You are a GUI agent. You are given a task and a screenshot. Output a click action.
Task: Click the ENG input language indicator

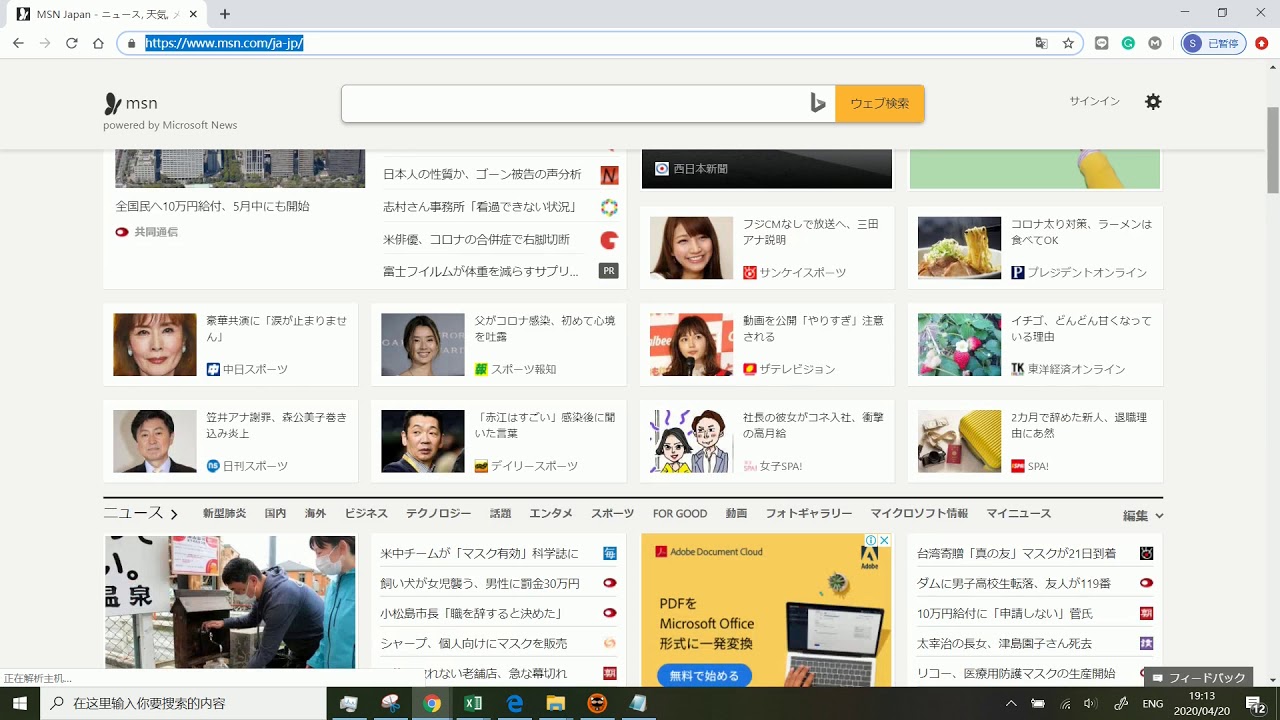click(1152, 703)
